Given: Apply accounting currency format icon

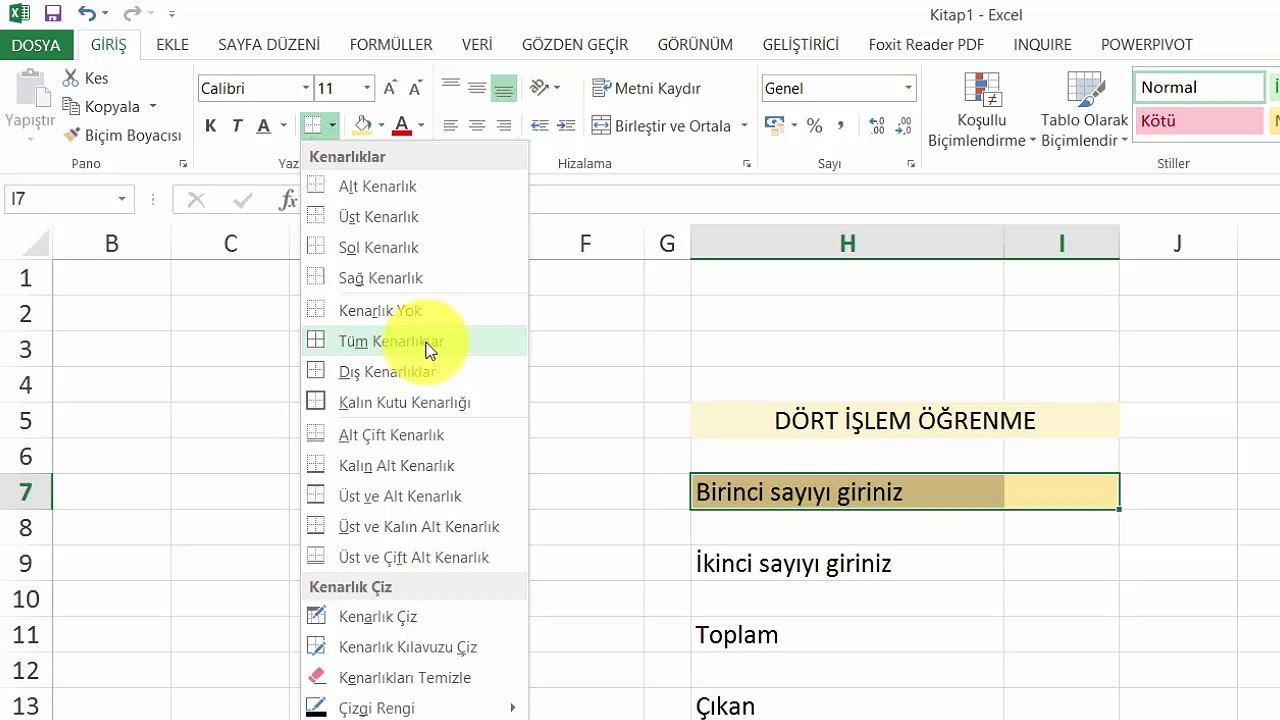Looking at the screenshot, I should click(774, 126).
